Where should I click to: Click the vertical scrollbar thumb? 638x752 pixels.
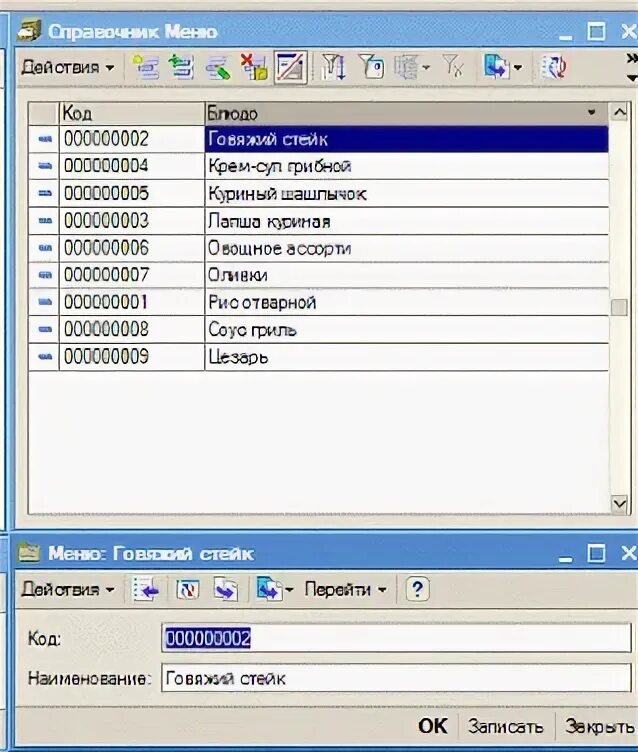tap(619, 307)
